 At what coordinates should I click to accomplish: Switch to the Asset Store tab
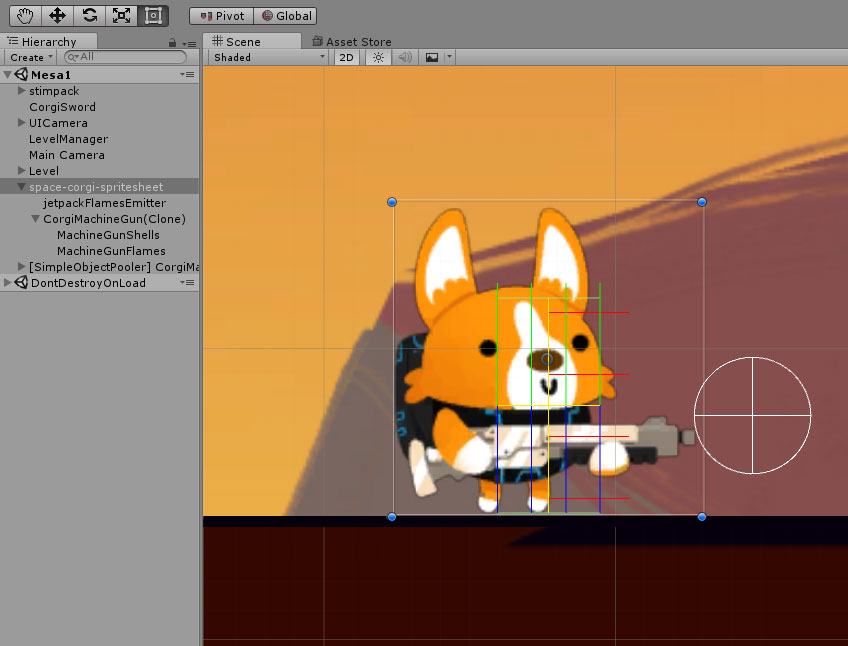[x=352, y=42]
